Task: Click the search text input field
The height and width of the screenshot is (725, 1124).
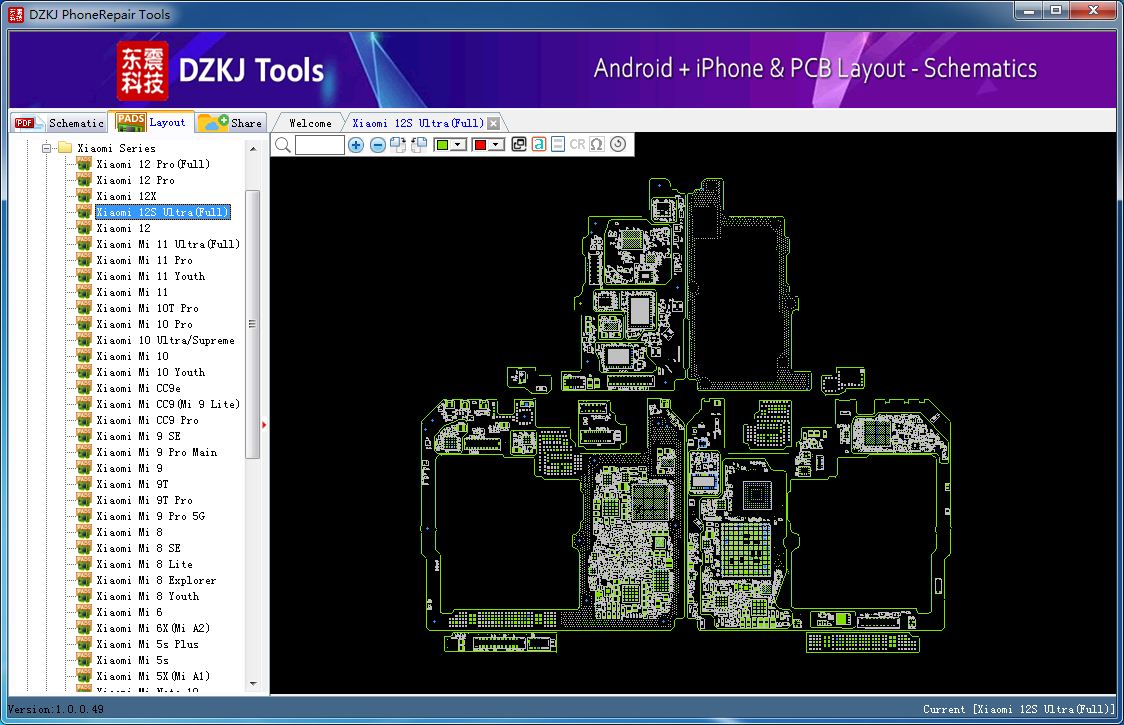Action: pyautogui.click(x=320, y=145)
